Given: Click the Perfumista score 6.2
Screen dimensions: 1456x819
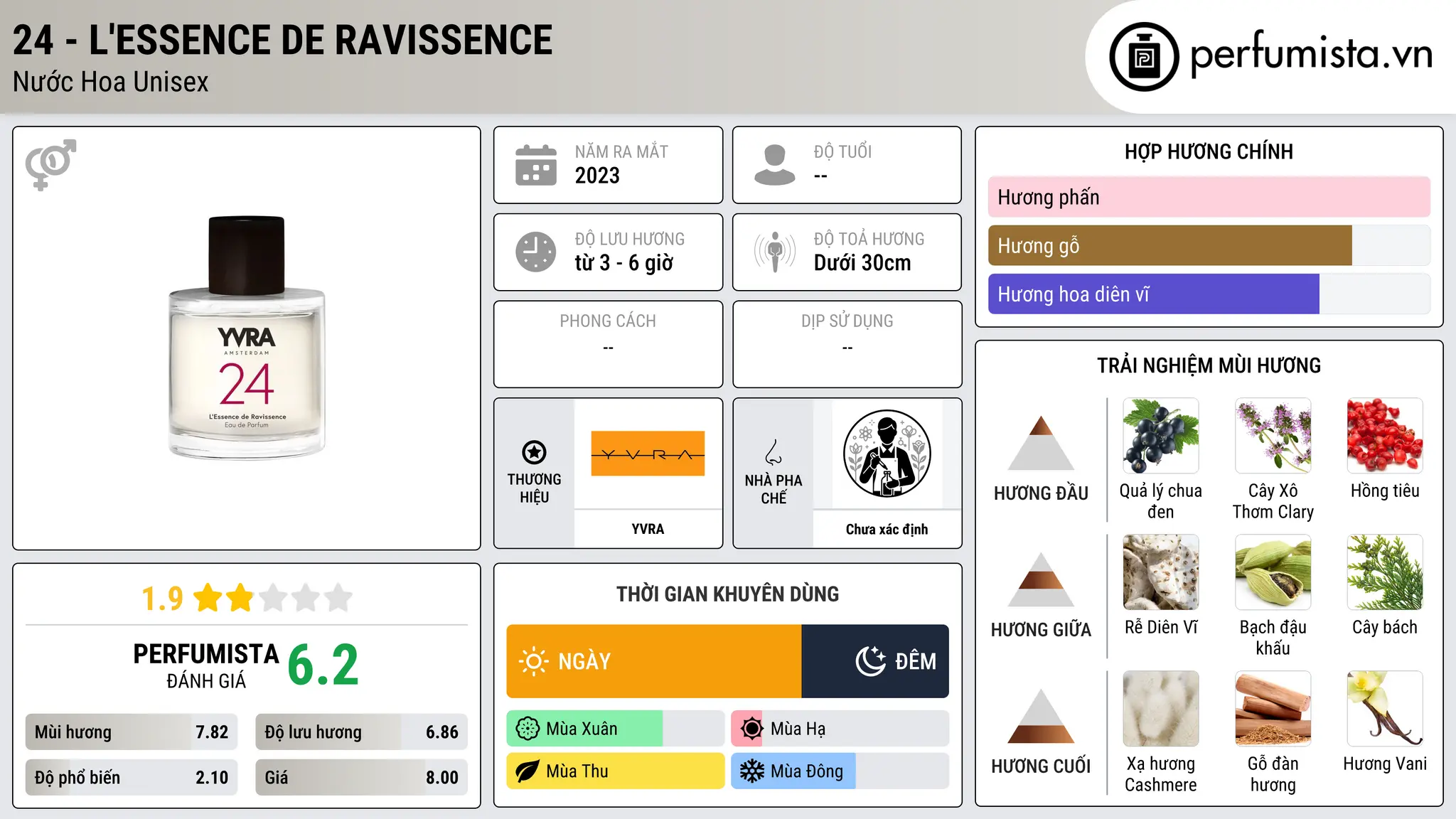Looking at the screenshot, I should click(323, 665).
